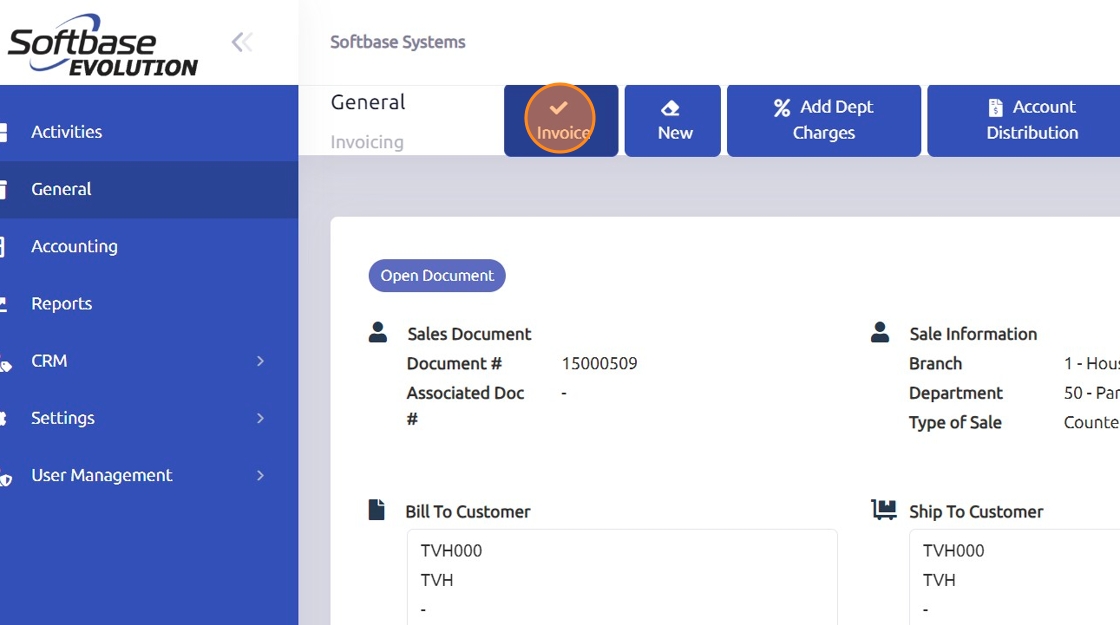This screenshot has height=625, width=1120.
Task: Click the Branch label
Action: [936, 364]
